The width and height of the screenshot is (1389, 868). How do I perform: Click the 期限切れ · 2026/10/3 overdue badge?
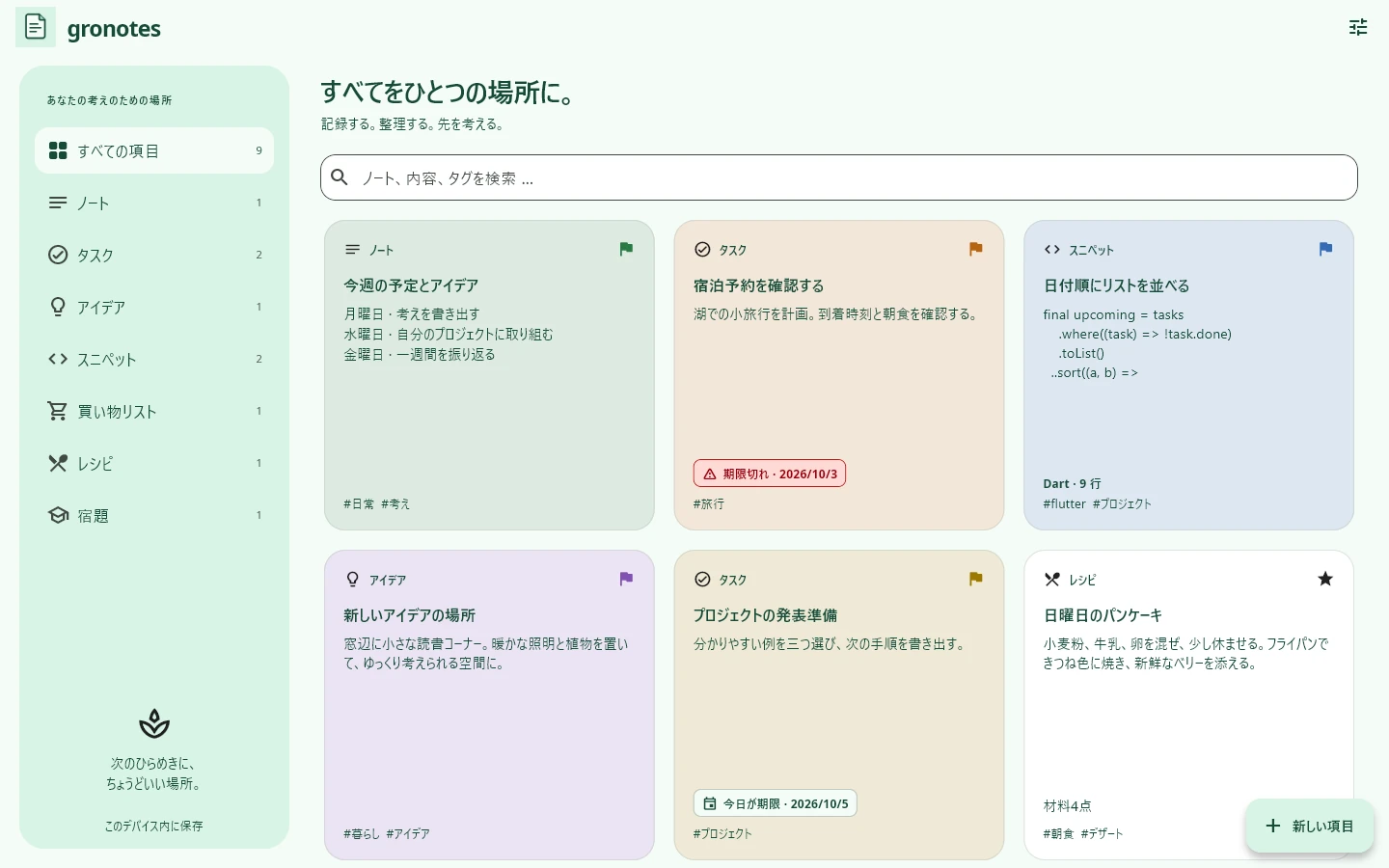pyautogui.click(x=770, y=474)
